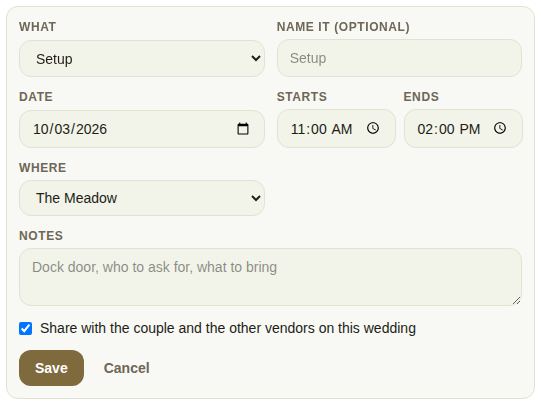Viewport: 541px width, 404px height.
Task: Select the year 2026 in date field
Action: pos(91,129)
